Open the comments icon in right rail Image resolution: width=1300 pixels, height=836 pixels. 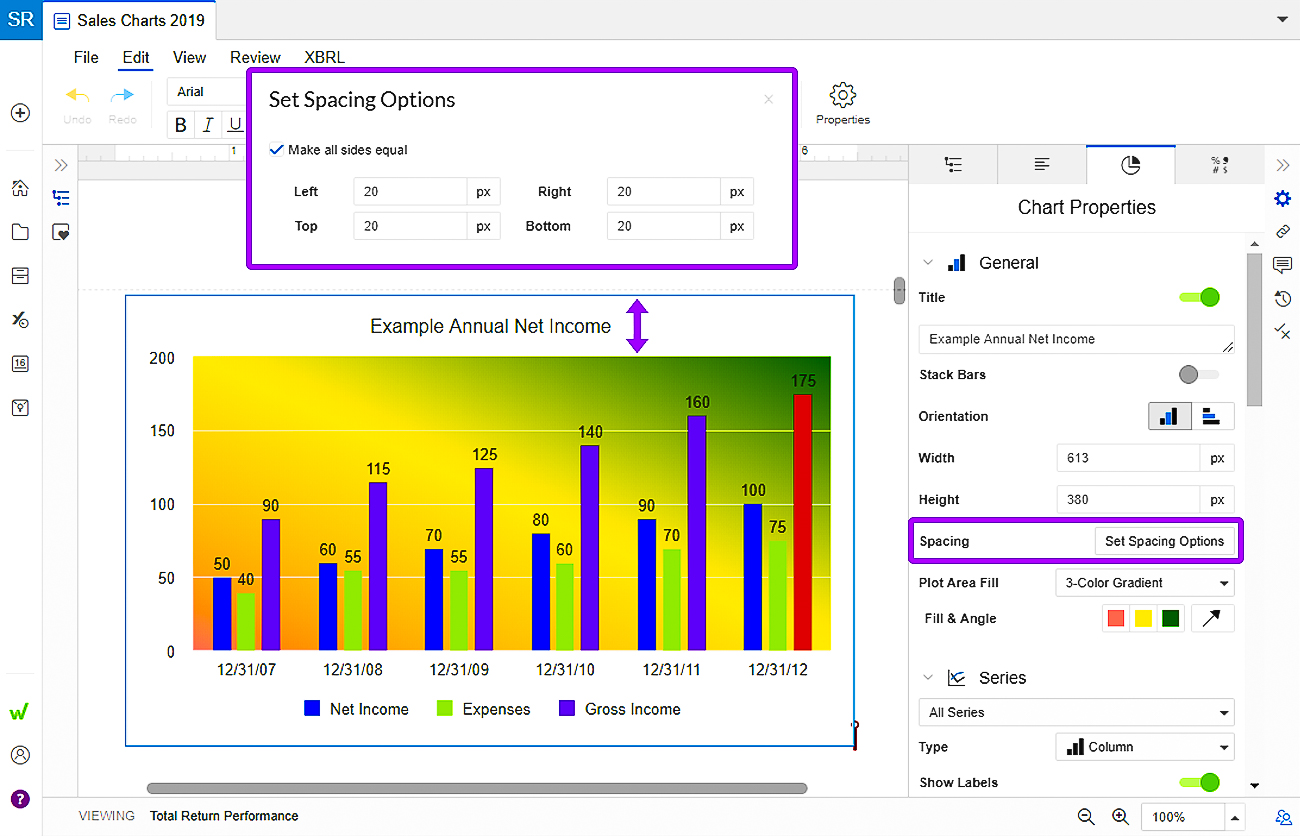(x=1282, y=265)
